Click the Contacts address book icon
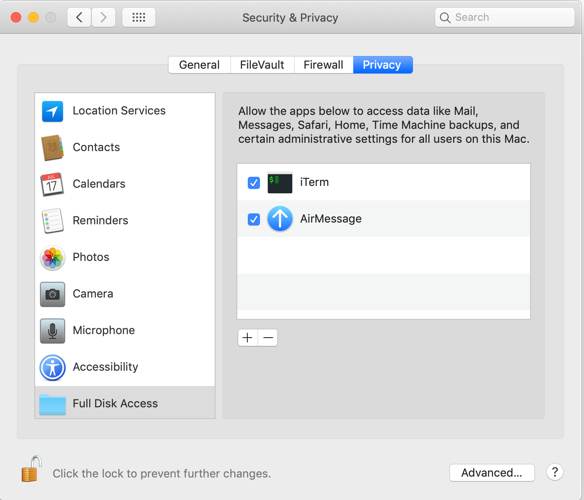584x500 pixels. tap(52, 148)
